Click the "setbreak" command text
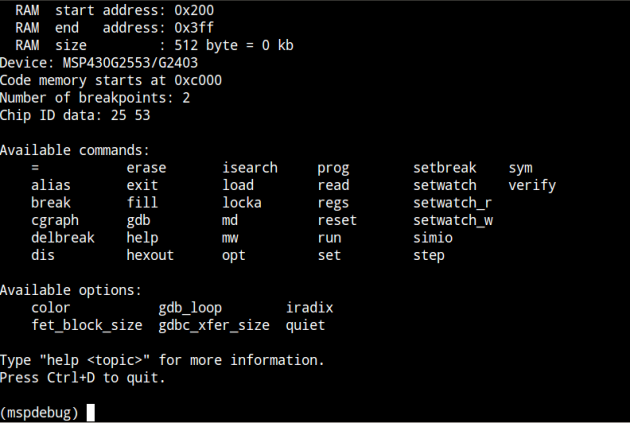This screenshot has height=423, width=630. [445, 168]
